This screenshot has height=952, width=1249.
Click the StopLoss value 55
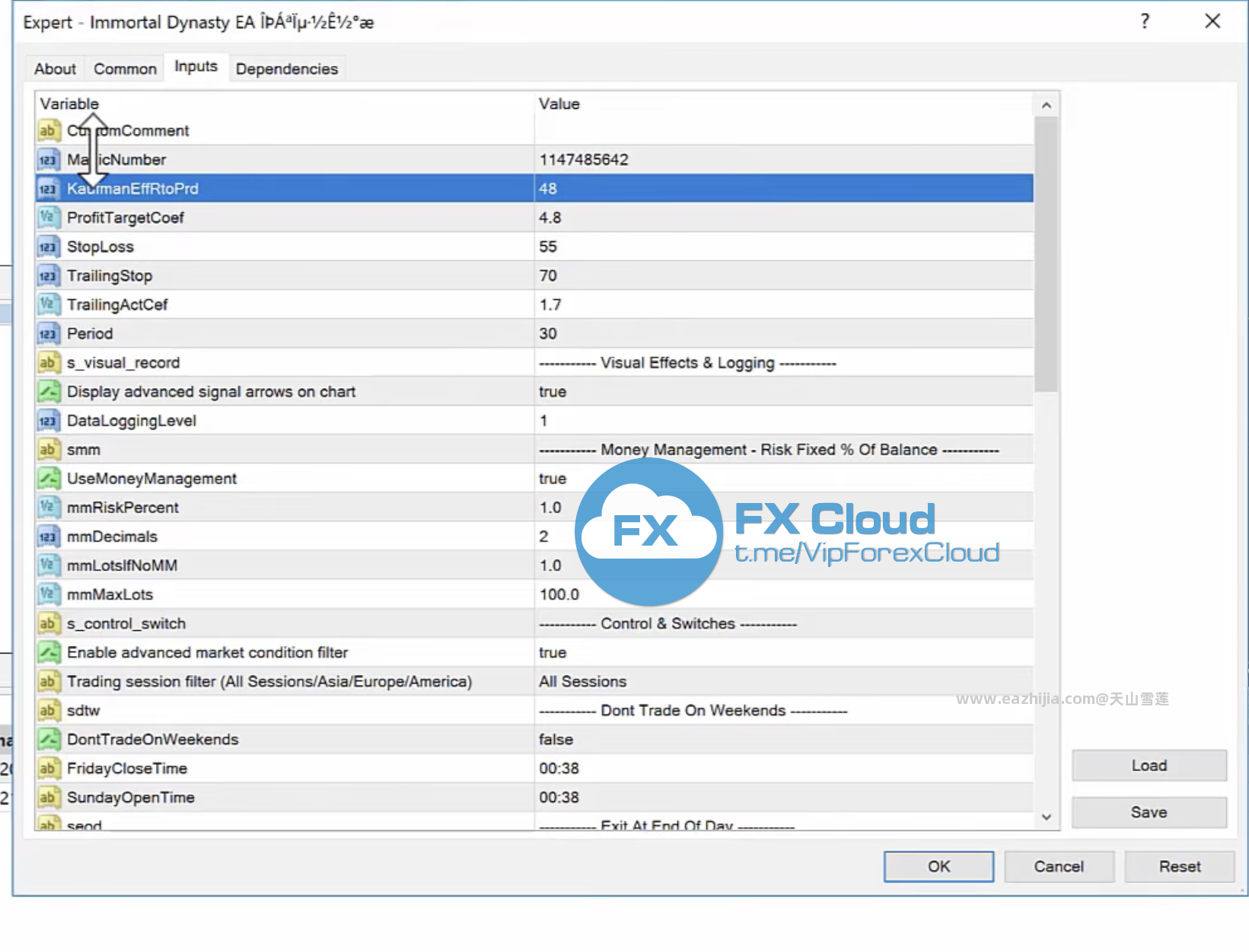point(548,247)
